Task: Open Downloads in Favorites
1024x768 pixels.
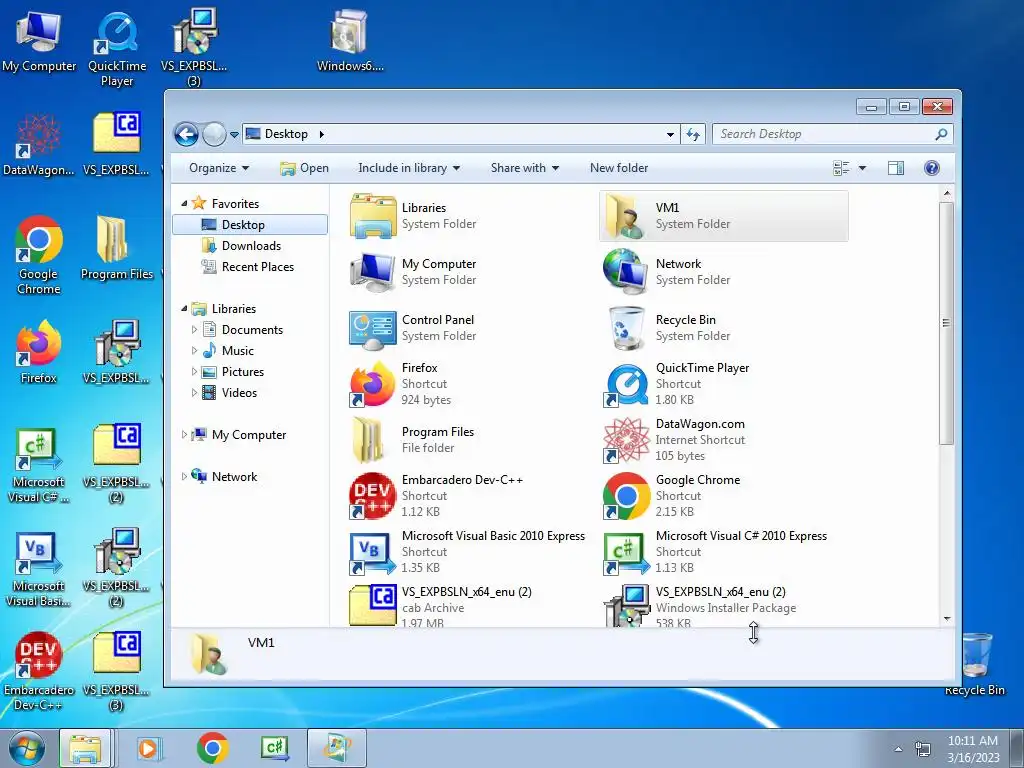Action: (251, 246)
